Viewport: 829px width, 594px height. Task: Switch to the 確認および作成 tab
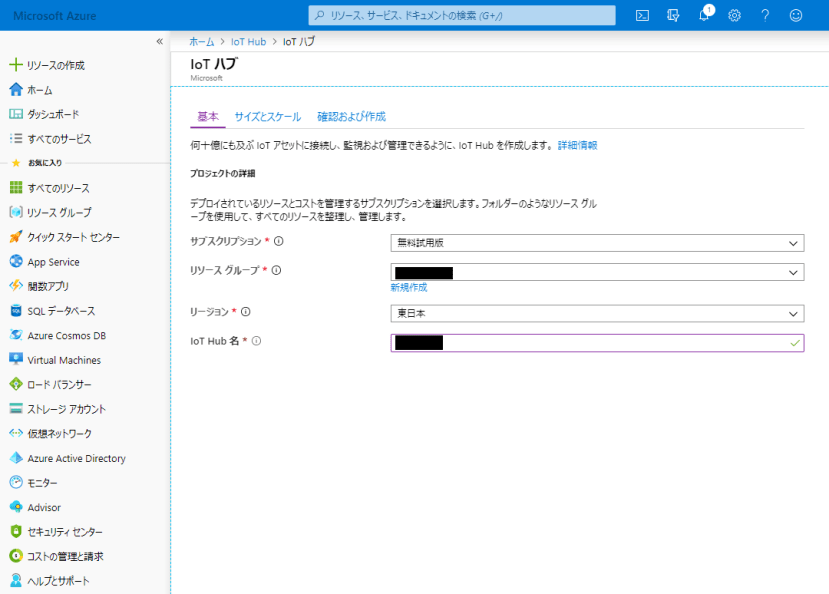tap(351, 117)
